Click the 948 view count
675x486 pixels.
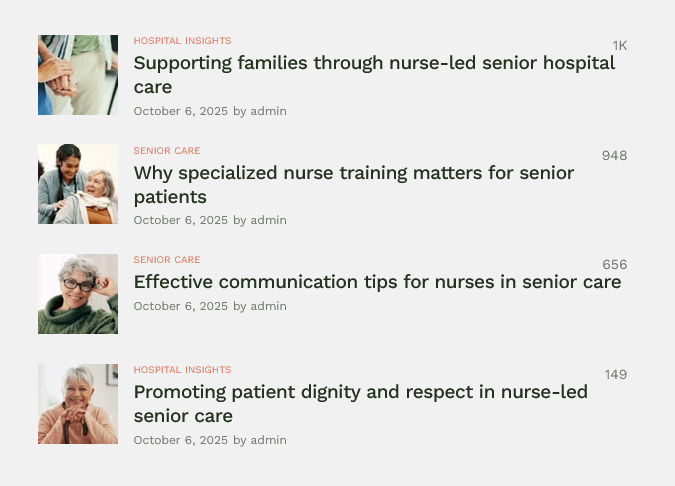click(614, 156)
